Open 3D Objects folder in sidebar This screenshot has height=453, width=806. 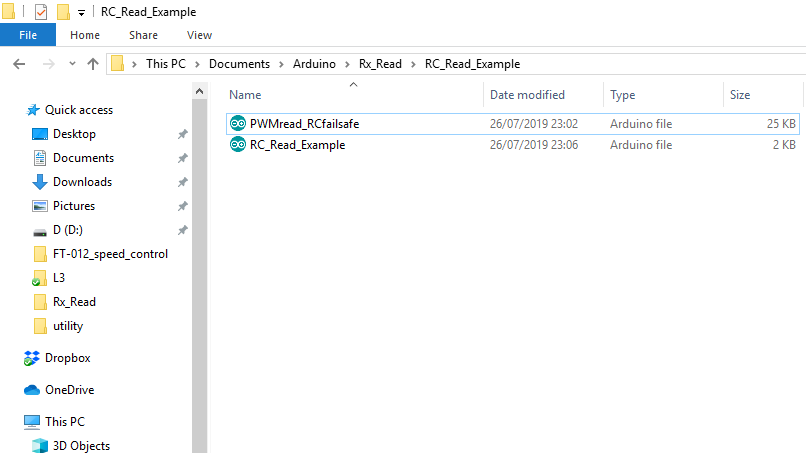click(81, 446)
